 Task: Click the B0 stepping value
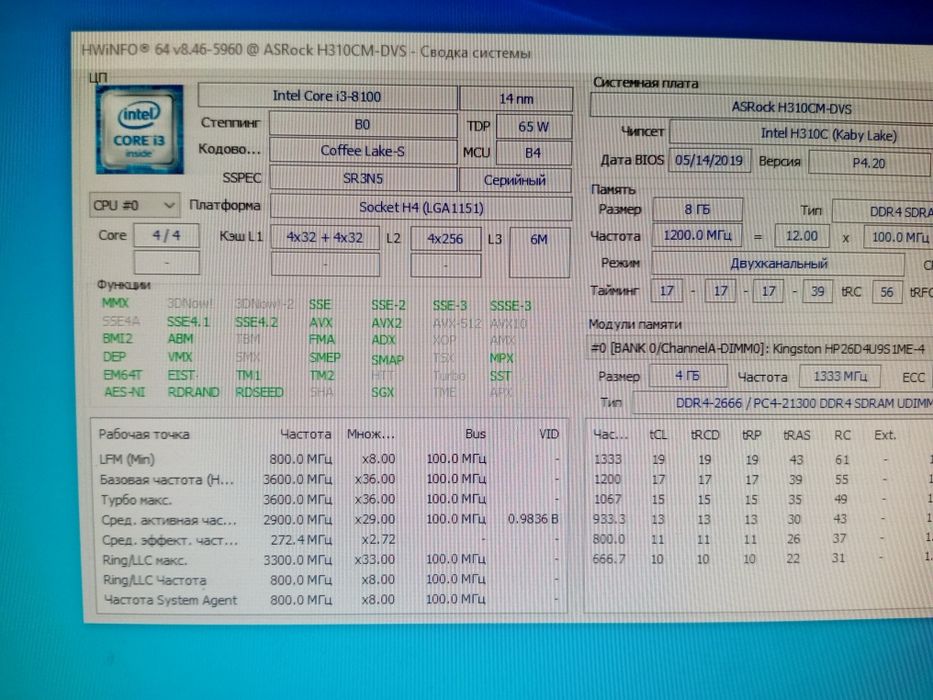362,124
